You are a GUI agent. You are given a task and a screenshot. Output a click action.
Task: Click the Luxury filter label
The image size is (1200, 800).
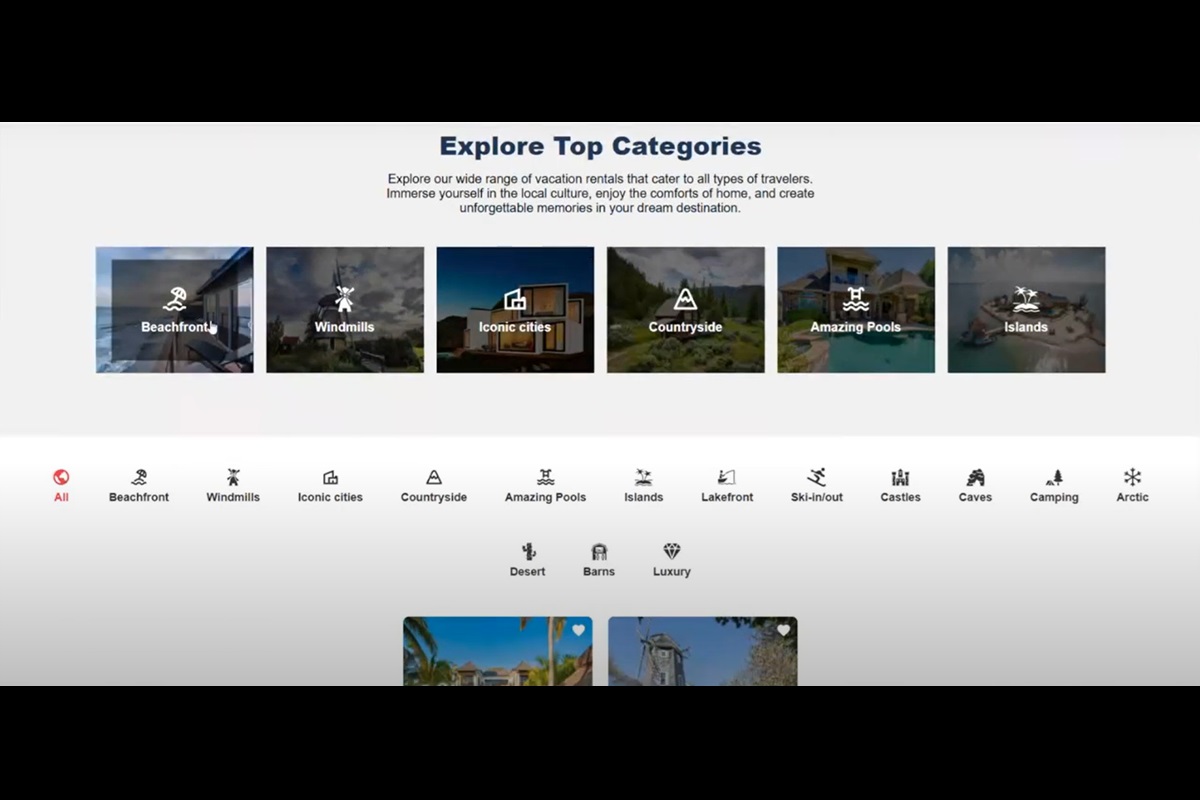tap(672, 572)
